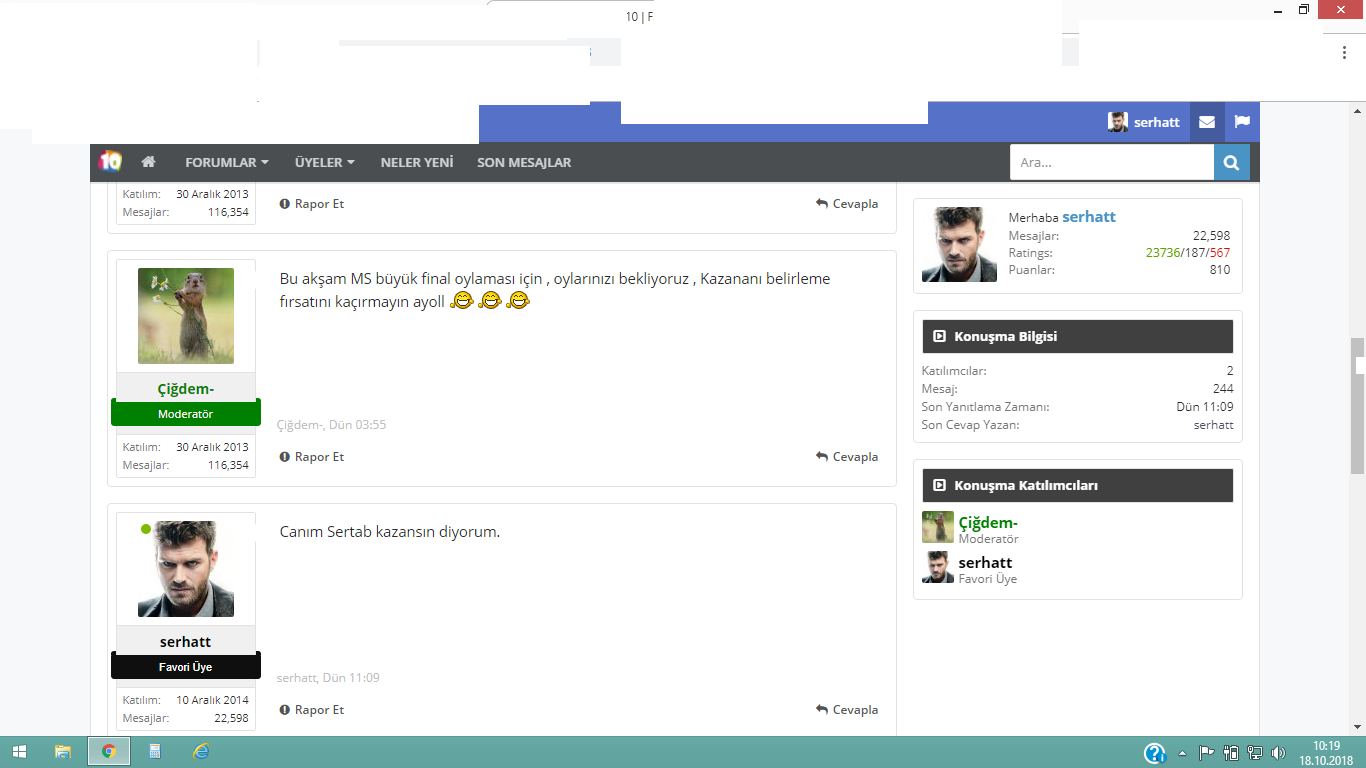Click the forum logo icon
Image resolution: width=1366 pixels, height=768 pixels.
(x=110, y=161)
